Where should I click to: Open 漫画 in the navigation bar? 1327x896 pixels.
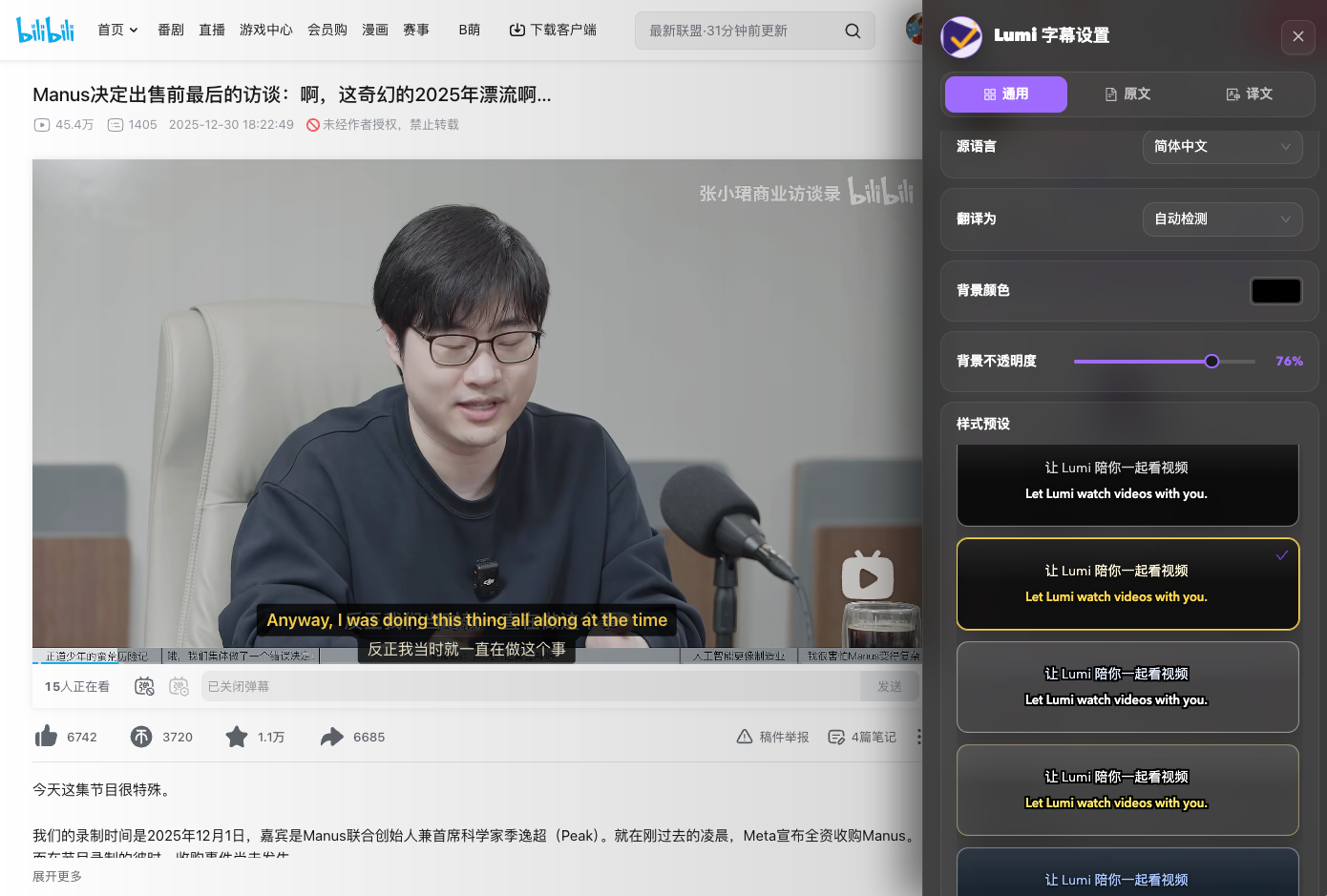(375, 30)
